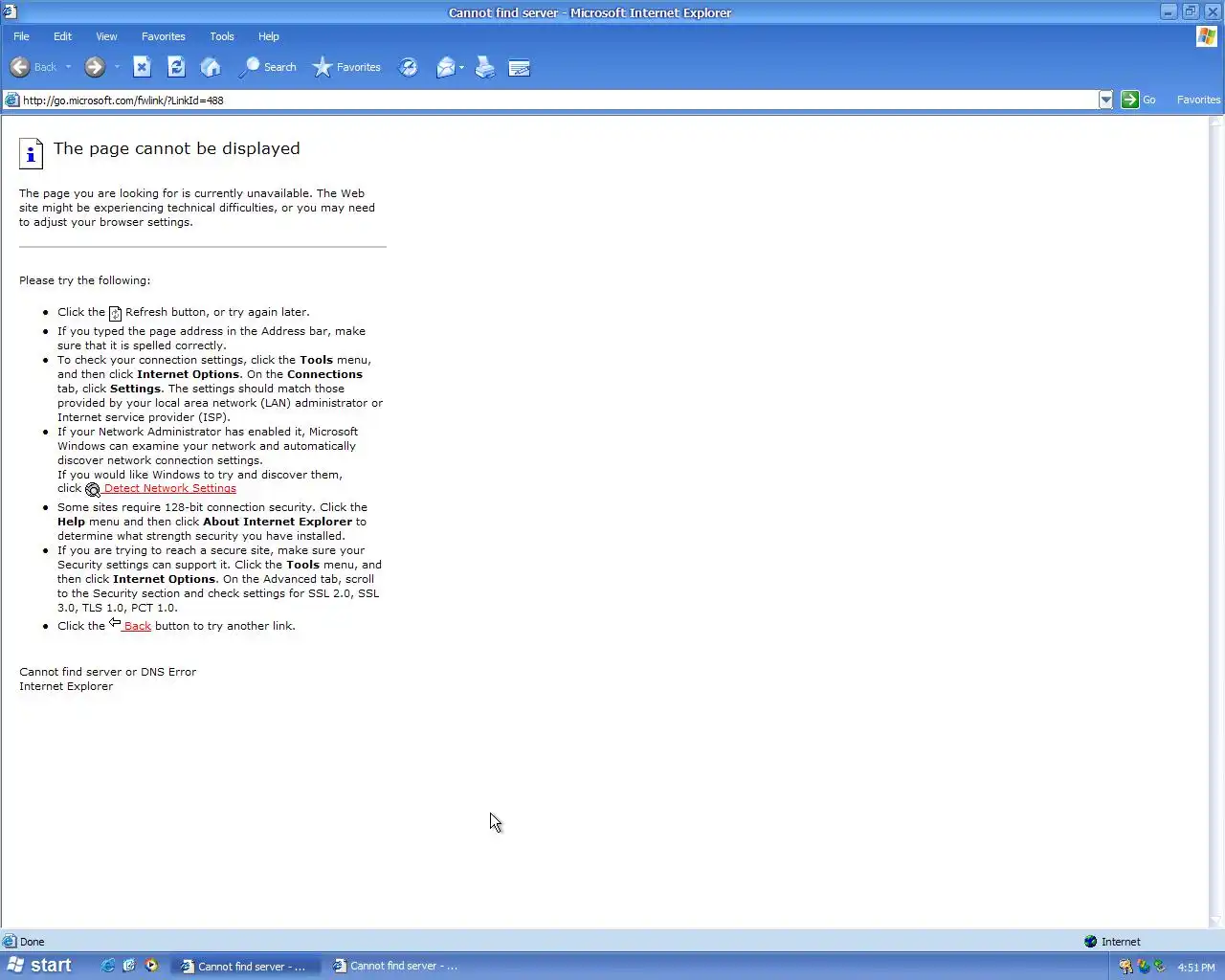The width and height of the screenshot is (1225, 980).
Task: Click the Mail envelope toolbar icon
Action: (x=446, y=67)
